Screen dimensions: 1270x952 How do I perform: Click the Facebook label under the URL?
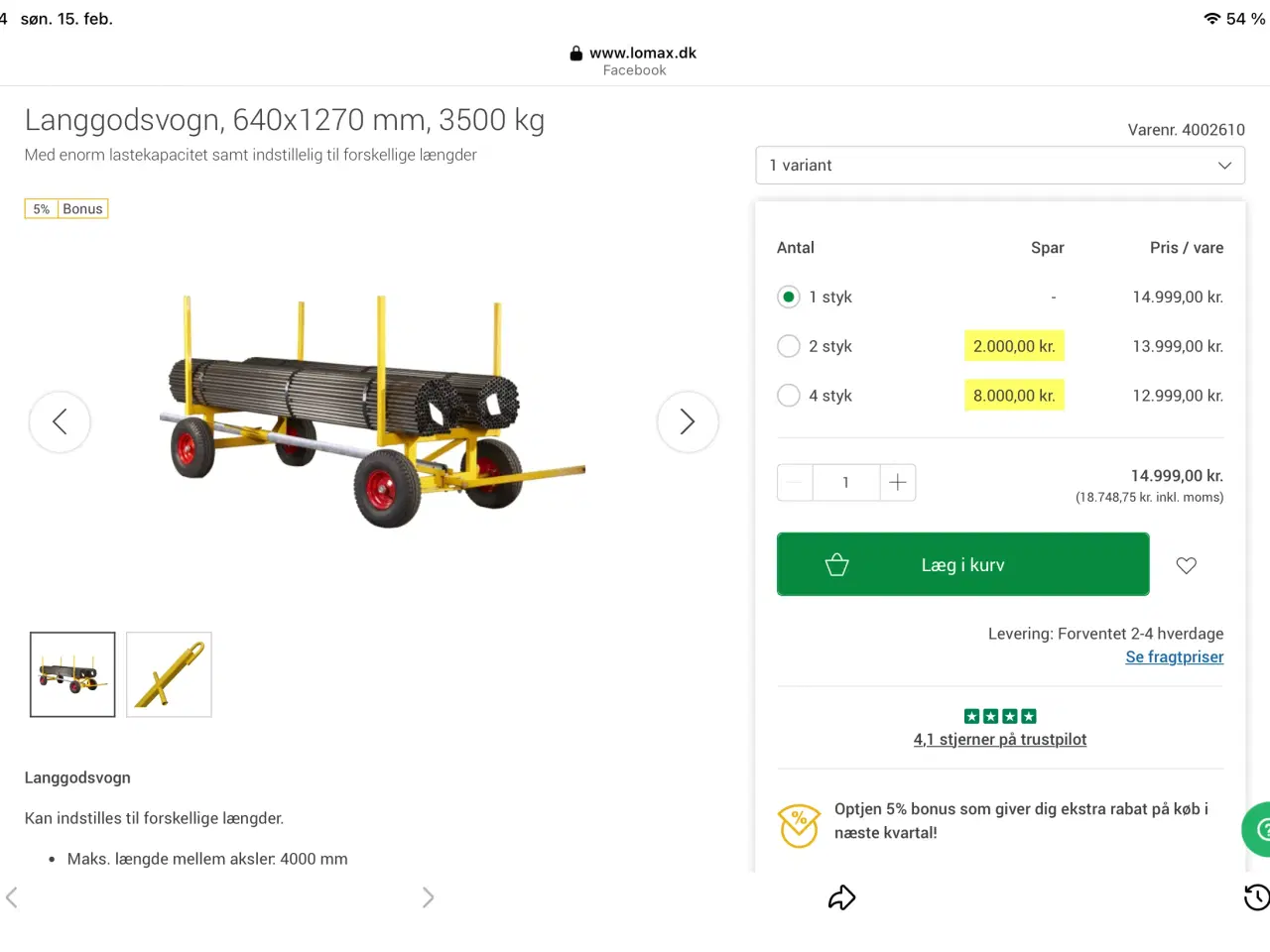click(634, 69)
